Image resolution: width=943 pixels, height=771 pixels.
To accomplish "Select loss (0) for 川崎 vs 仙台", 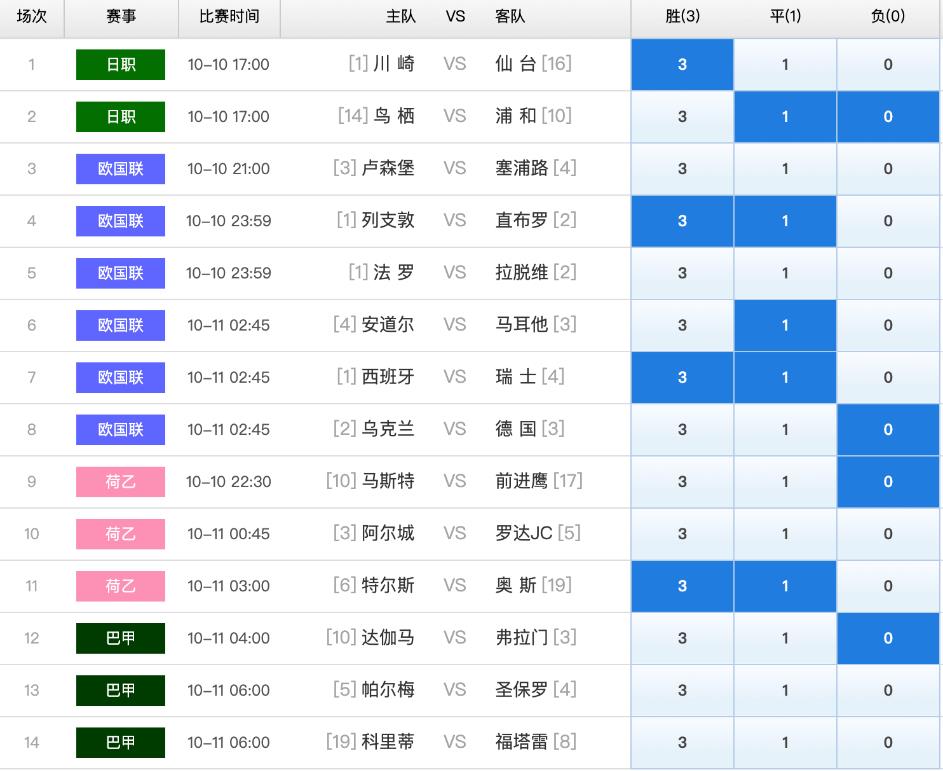I will [888, 64].
